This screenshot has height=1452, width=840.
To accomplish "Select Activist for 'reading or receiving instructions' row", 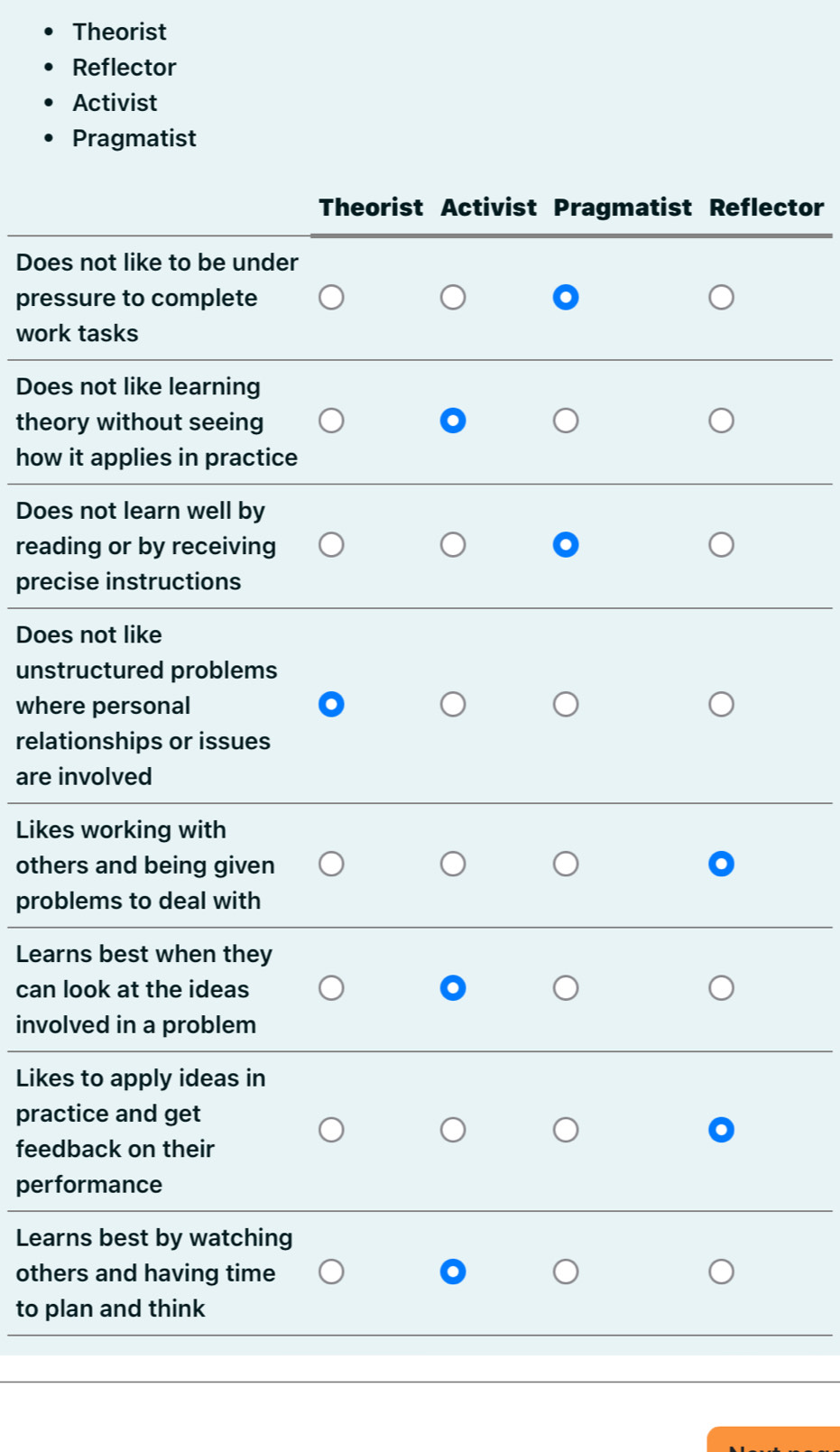I will pyautogui.click(x=453, y=545).
